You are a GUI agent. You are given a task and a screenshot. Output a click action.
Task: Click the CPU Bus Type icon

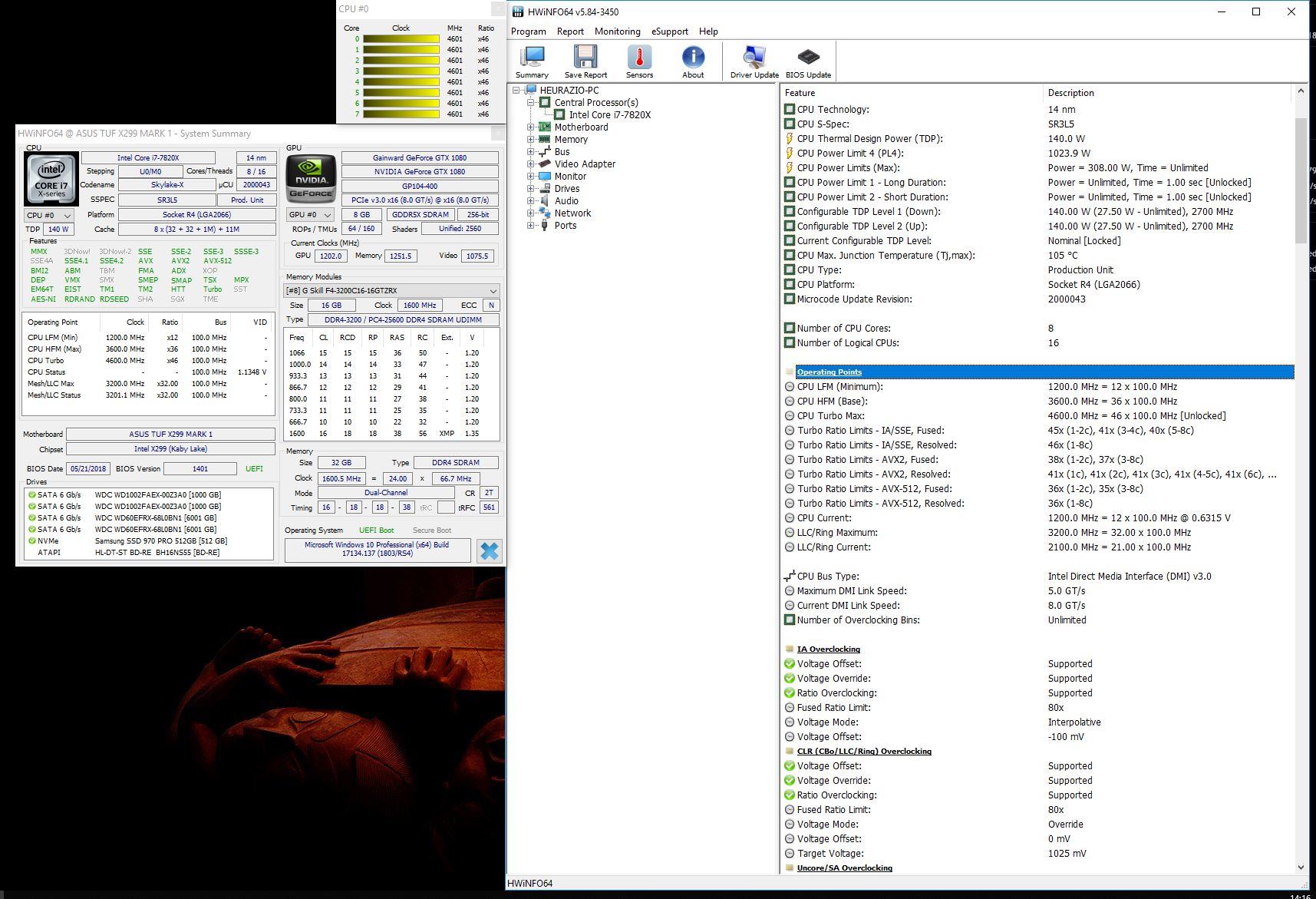click(790, 576)
